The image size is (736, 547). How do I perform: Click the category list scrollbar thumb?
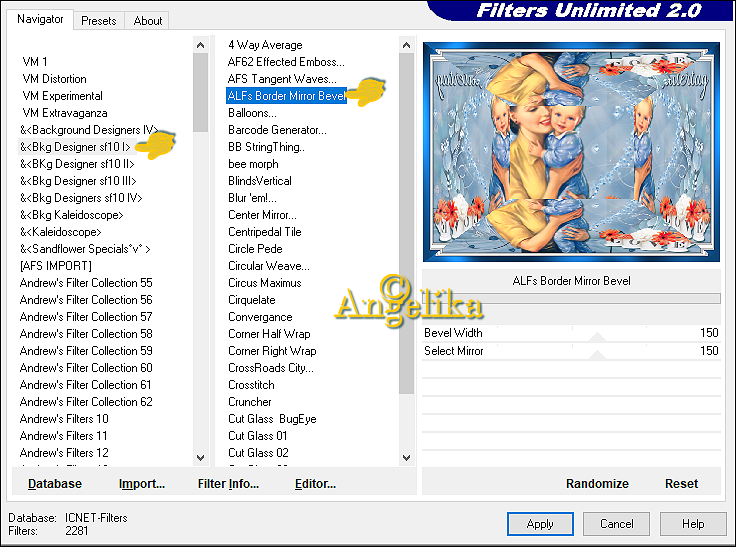pos(200,92)
